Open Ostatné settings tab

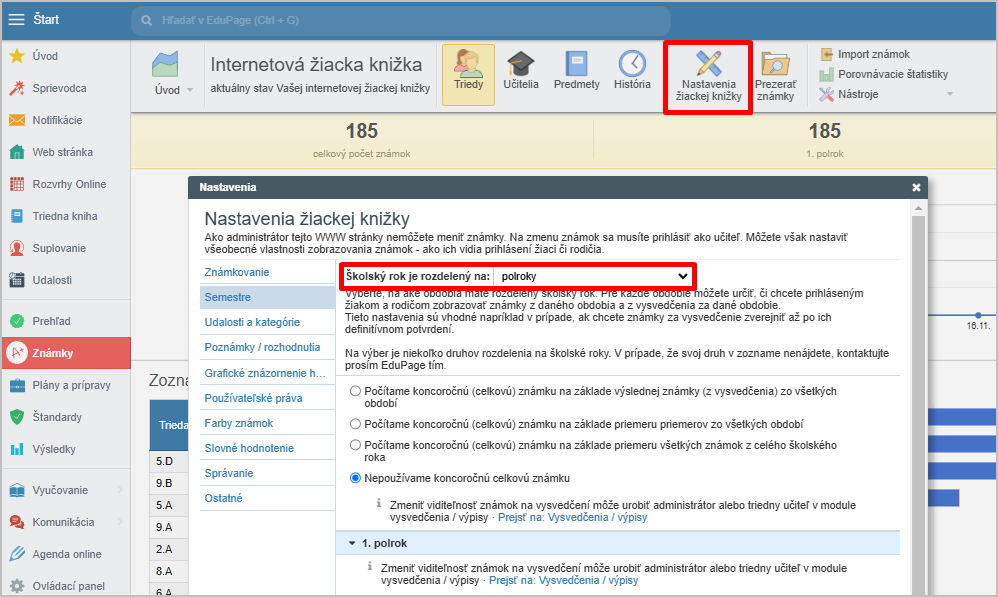click(267, 498)
